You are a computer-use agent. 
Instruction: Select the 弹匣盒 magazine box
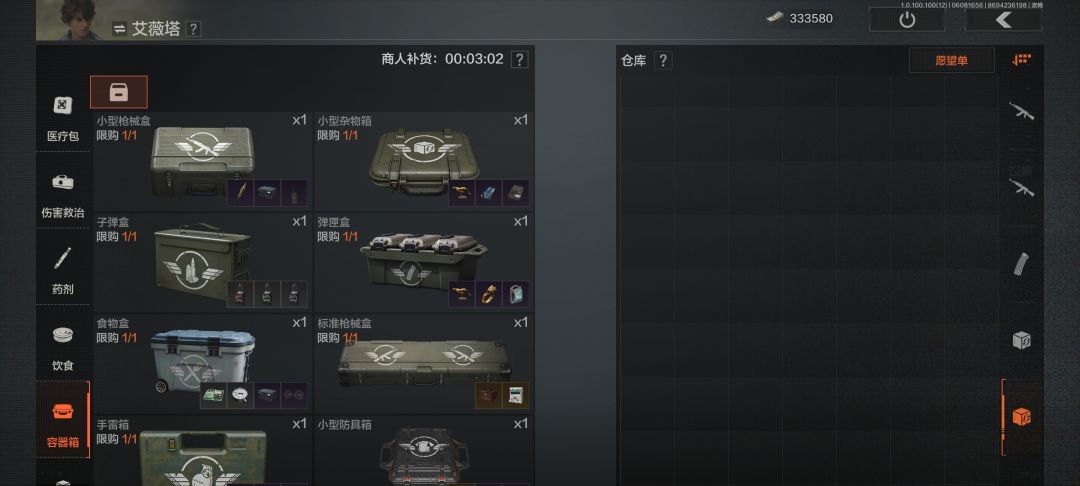click(423, 262)
